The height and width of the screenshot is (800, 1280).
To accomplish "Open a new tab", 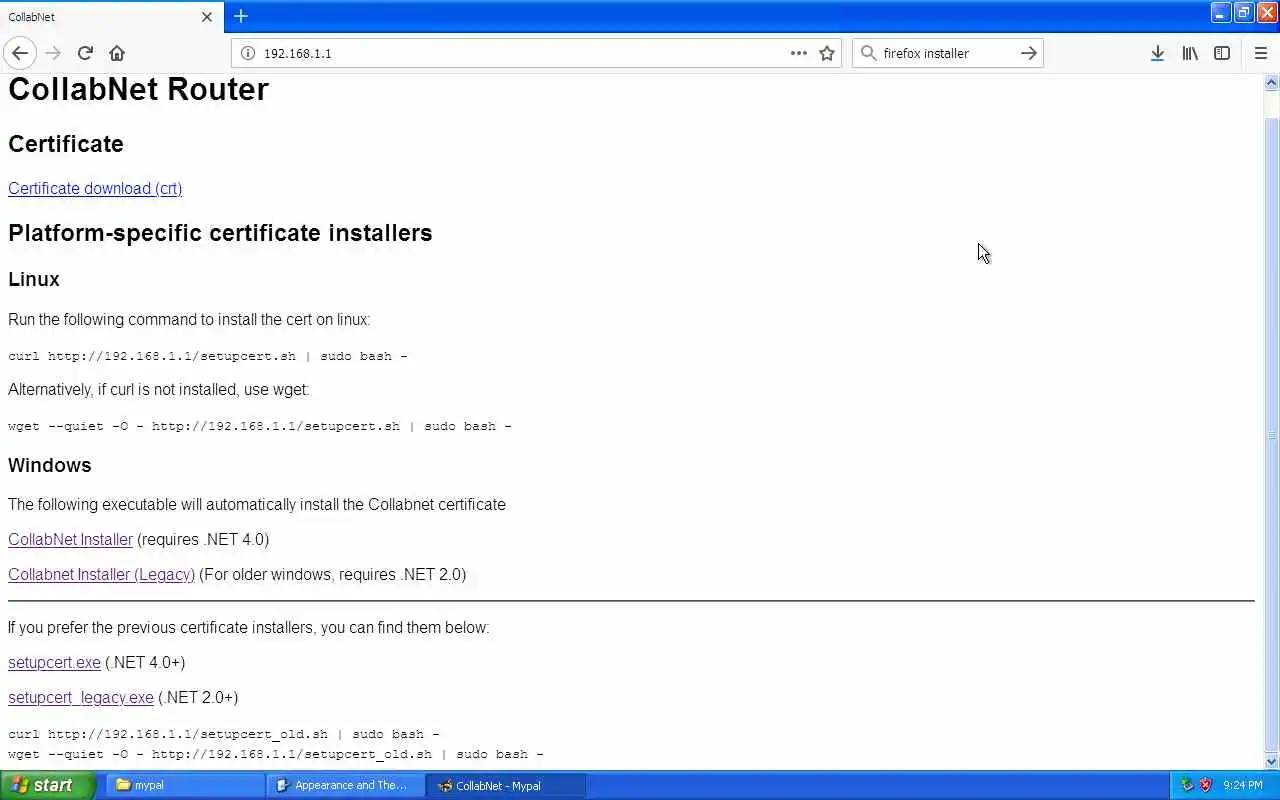I will [240, 16].
